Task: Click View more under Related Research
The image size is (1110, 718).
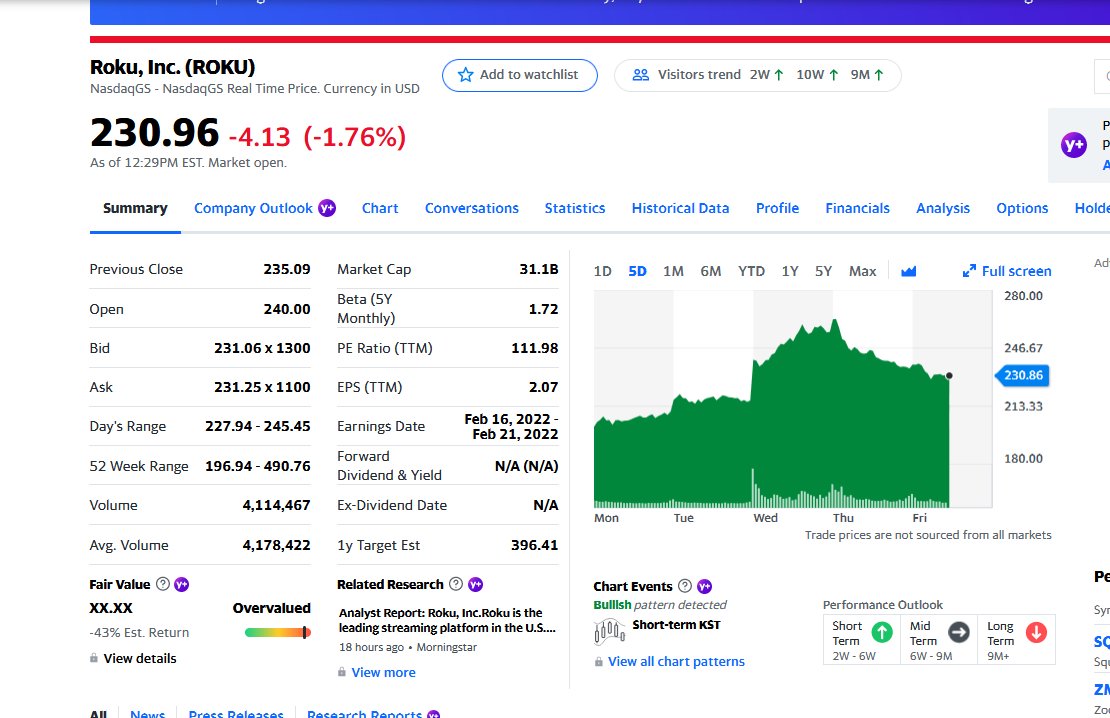Action: click(x=384, y=673)
